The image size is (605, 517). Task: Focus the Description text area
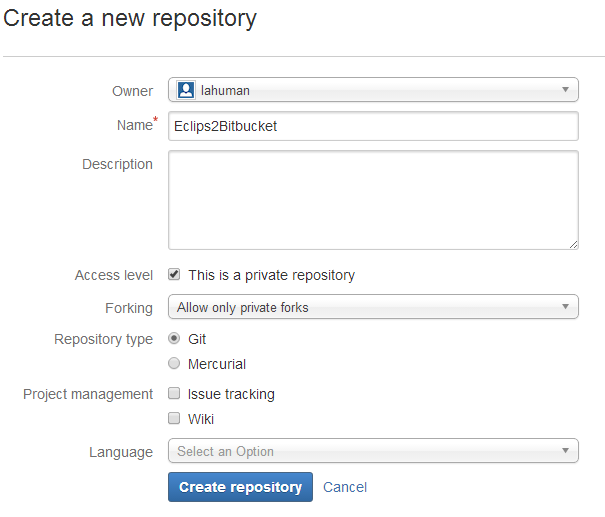point(373,200)
